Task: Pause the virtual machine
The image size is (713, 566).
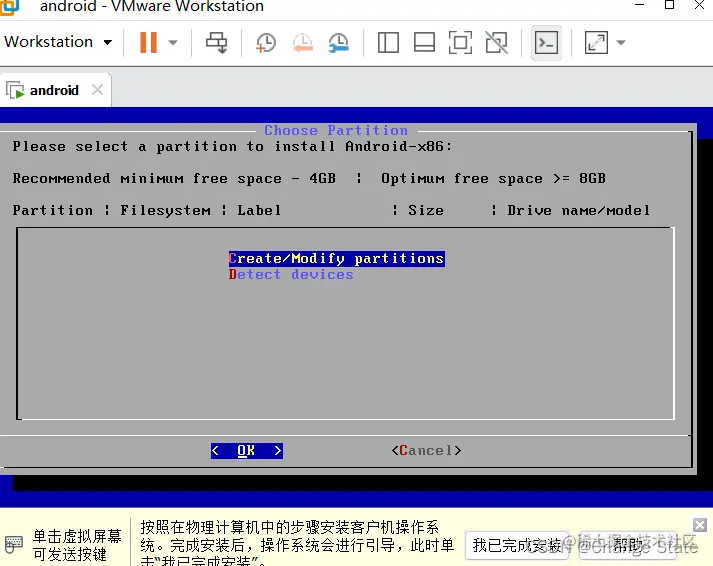Action: click(x=148, y=42)
